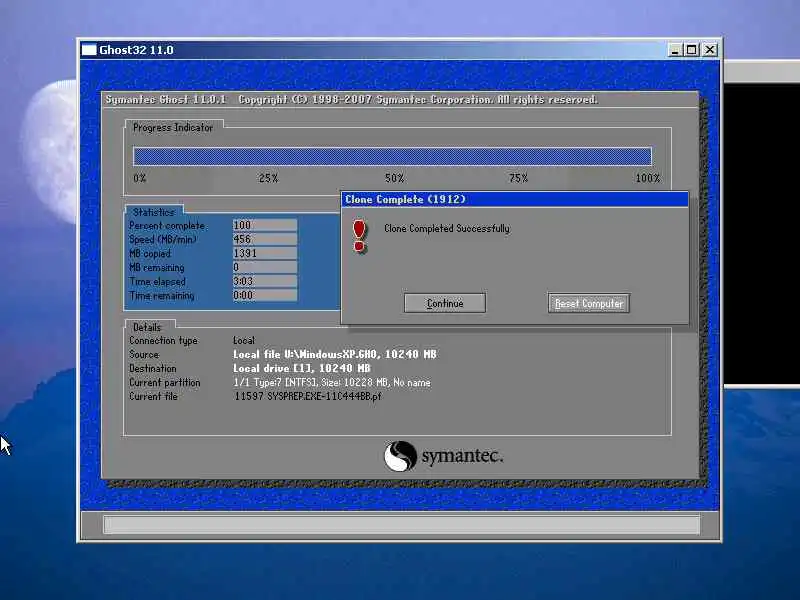Click the 75% marker under the progress bar
Screen dimensions: 800x600
[518, 178]
